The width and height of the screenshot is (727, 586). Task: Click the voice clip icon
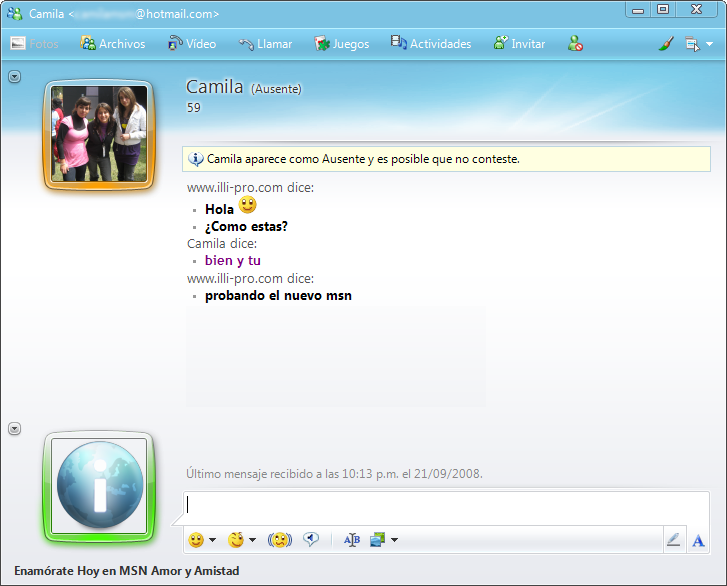click(x=311, y=540)
